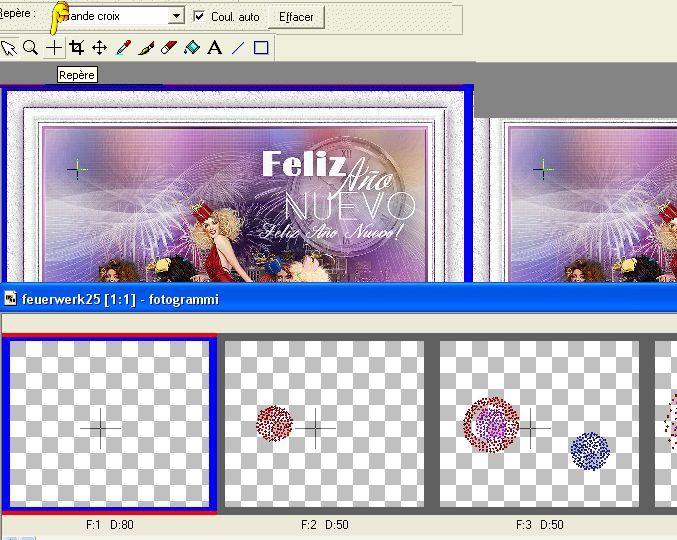Select the Rectangle shape tool
This screenshot has width=677, height=540.
pyautogui.click(x=261, y=47)
